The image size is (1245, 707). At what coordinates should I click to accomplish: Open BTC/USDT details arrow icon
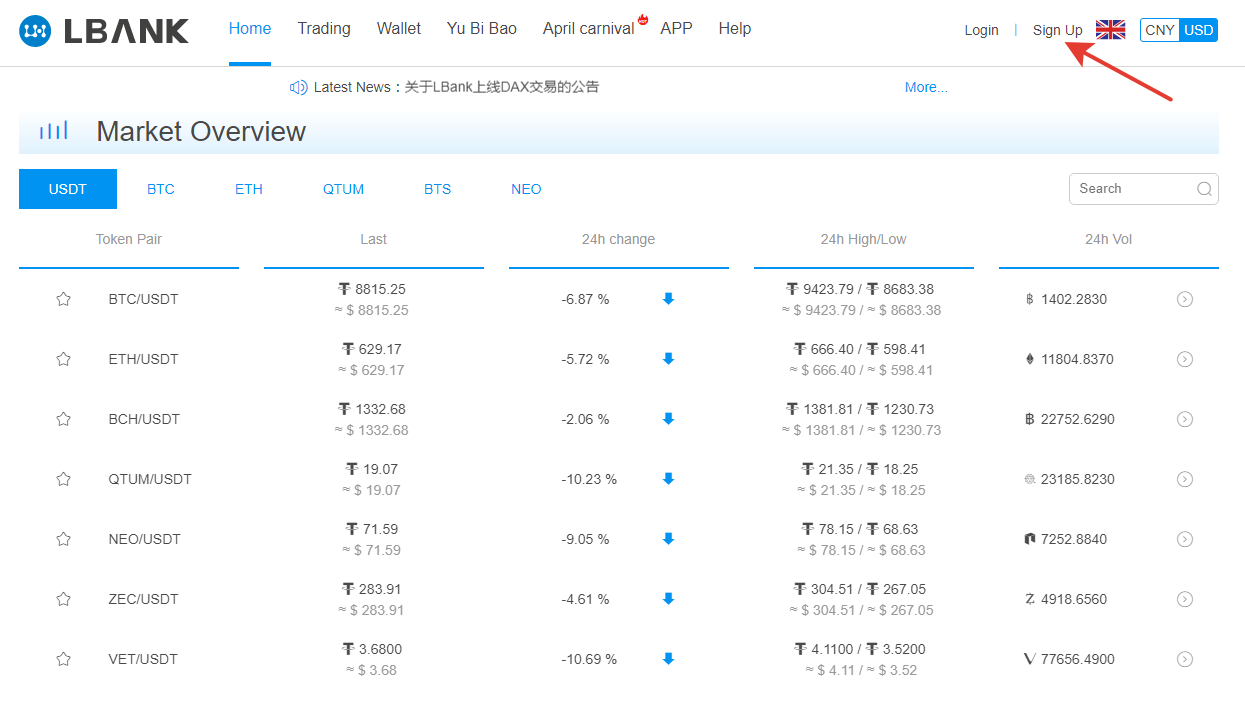tap(1185, 299)
